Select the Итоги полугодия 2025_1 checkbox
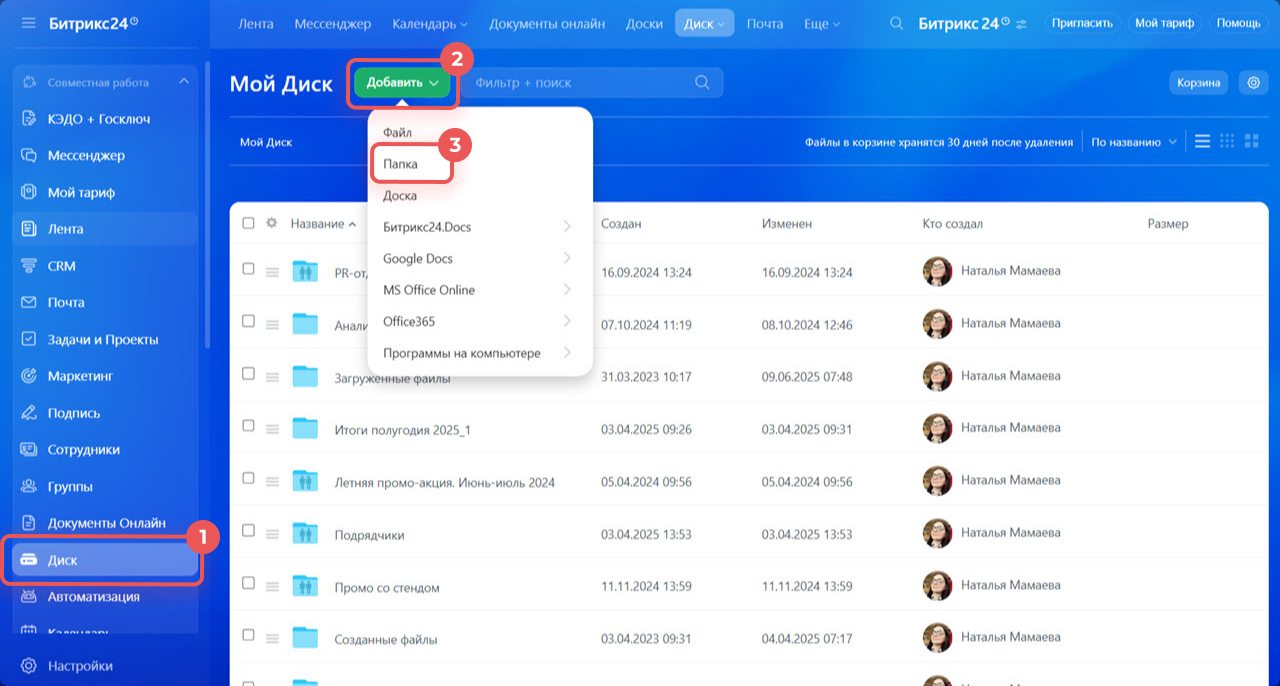The width and height of the screenshot is (1280, 686). point(248,426)
